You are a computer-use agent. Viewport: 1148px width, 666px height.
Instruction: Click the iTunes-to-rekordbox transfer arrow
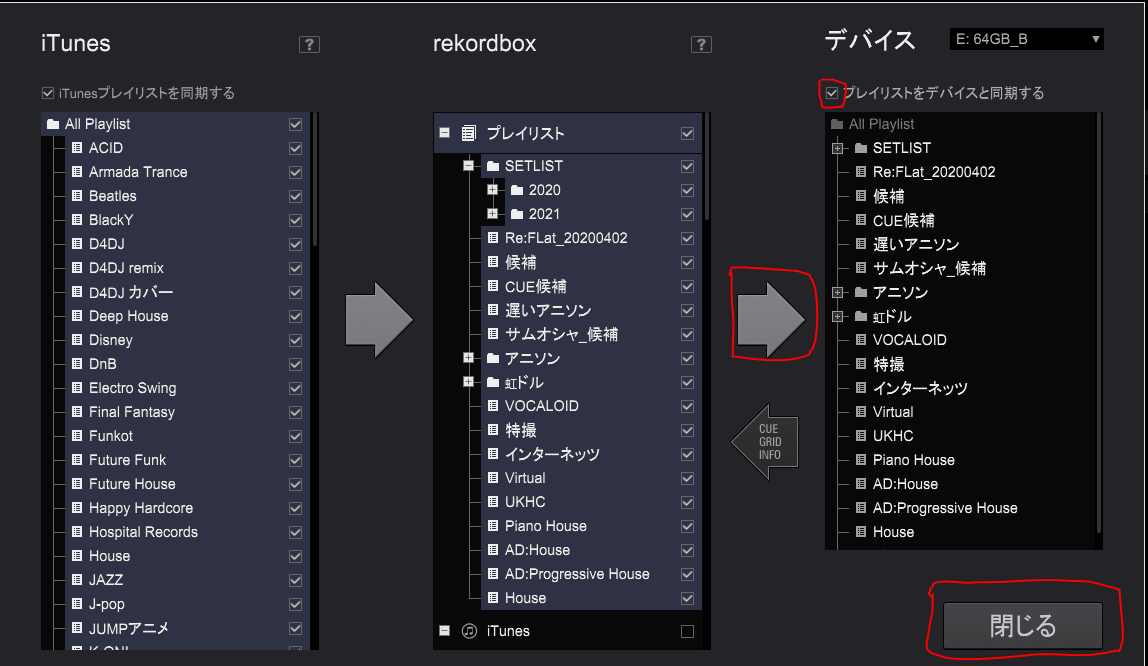pos(379,320)
